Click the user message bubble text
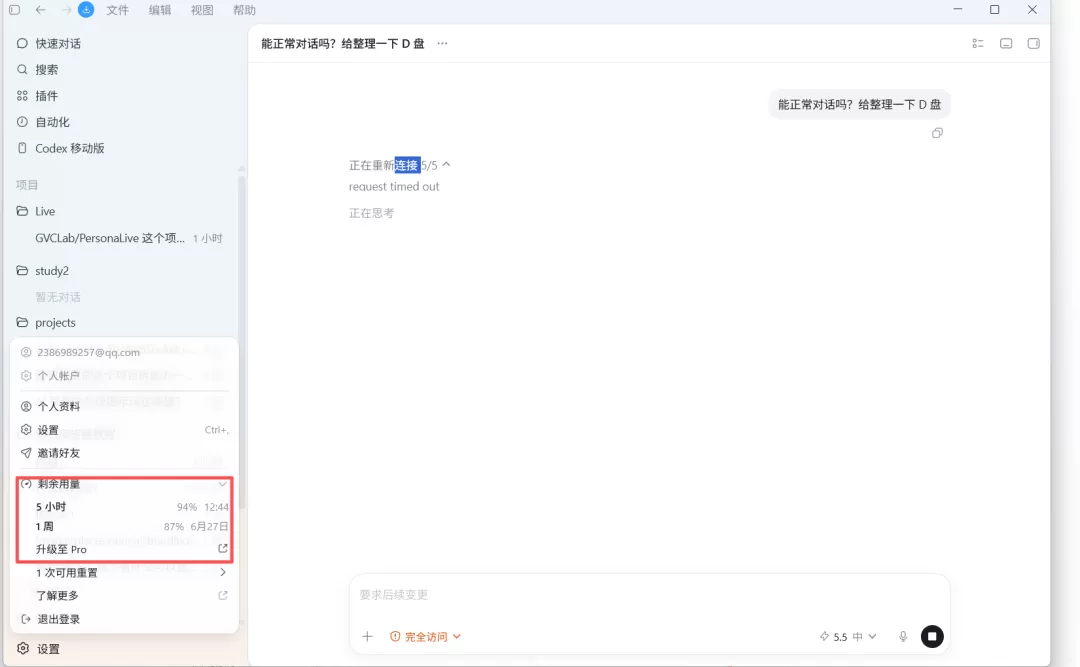The height and width of the screenshot is (667, 1080). pyautogui.click(x=859, y=105)
